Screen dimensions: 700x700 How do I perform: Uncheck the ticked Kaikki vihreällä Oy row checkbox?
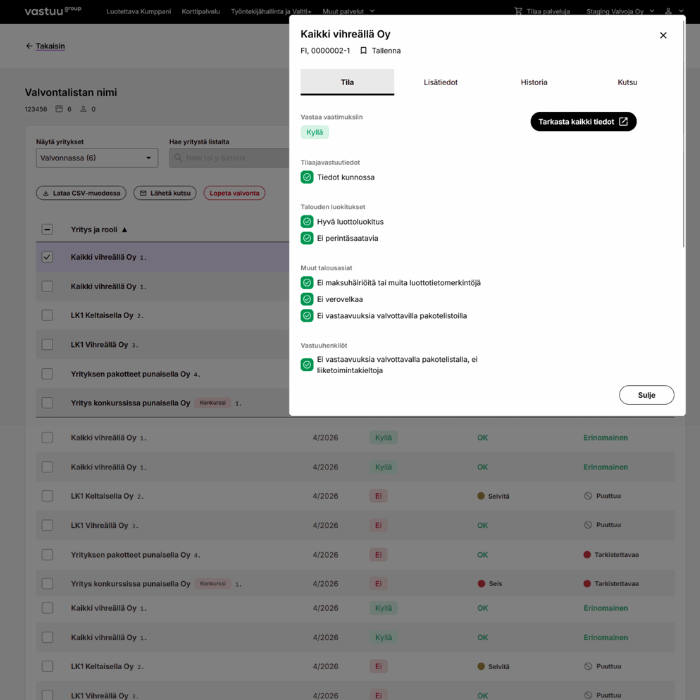coord(47,257)
